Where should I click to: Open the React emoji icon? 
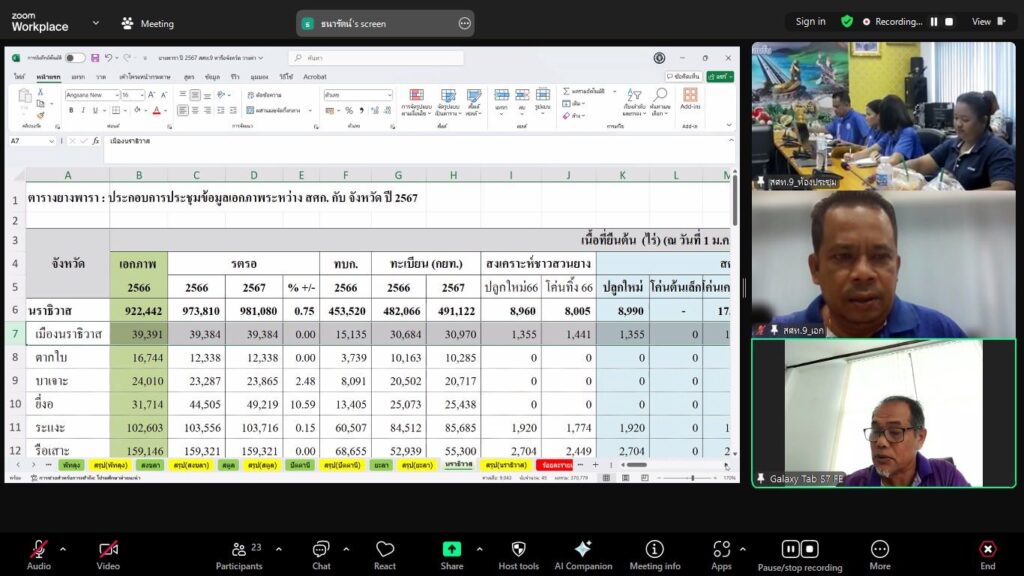point(385,549)
